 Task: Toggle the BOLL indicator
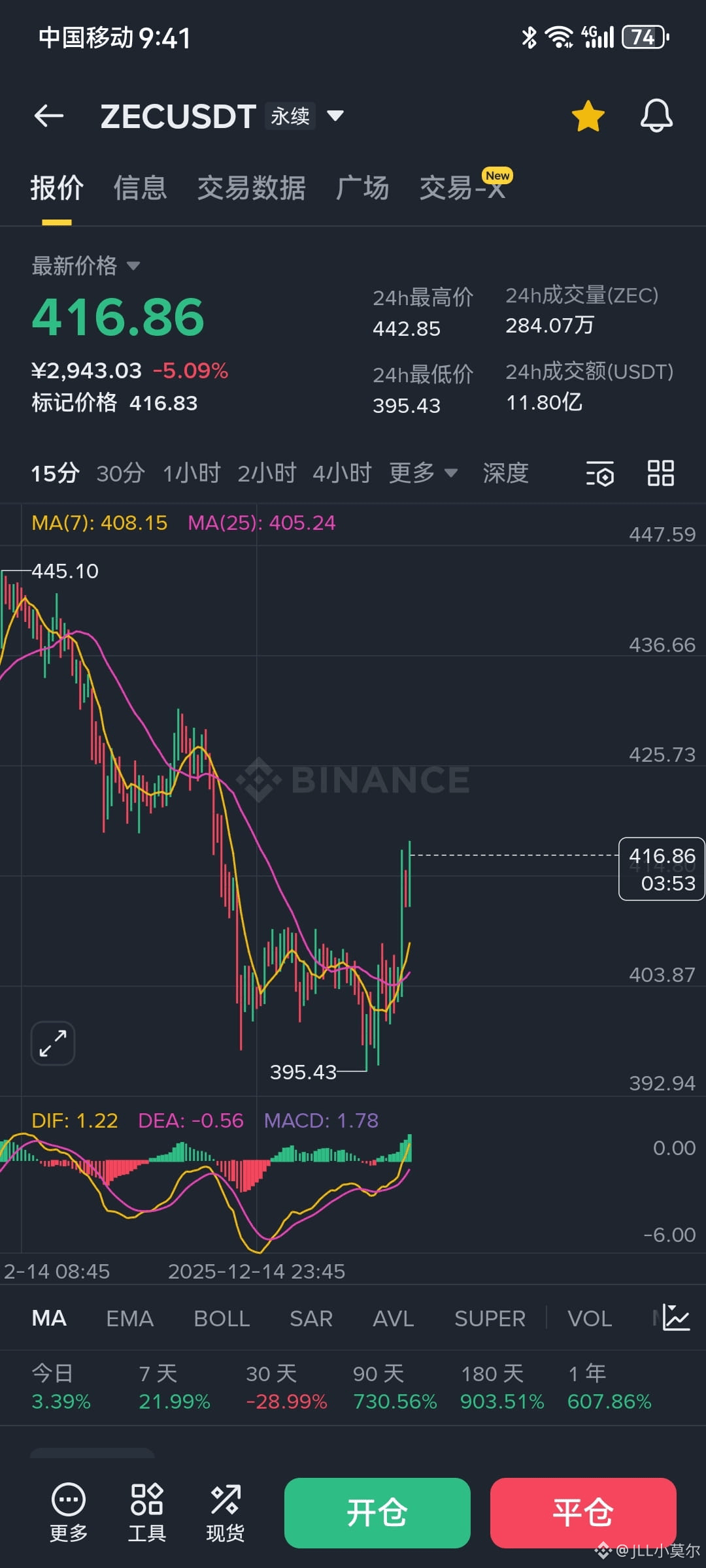click(222, 1318)
